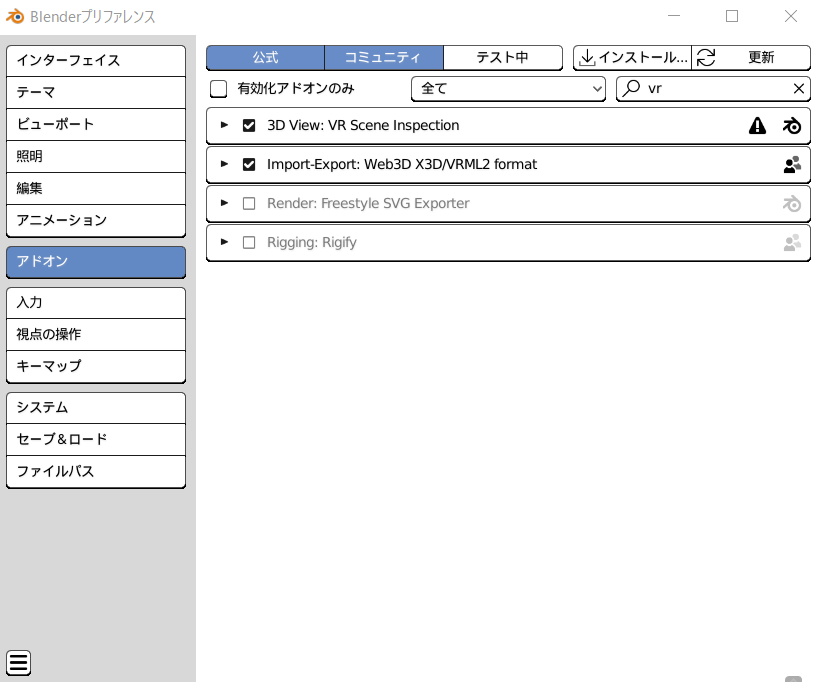The image size is (814, 682).
Task: Uncheck Import-Export: Web3D X3D/VRML2 format
Action: tap(249, 165)
